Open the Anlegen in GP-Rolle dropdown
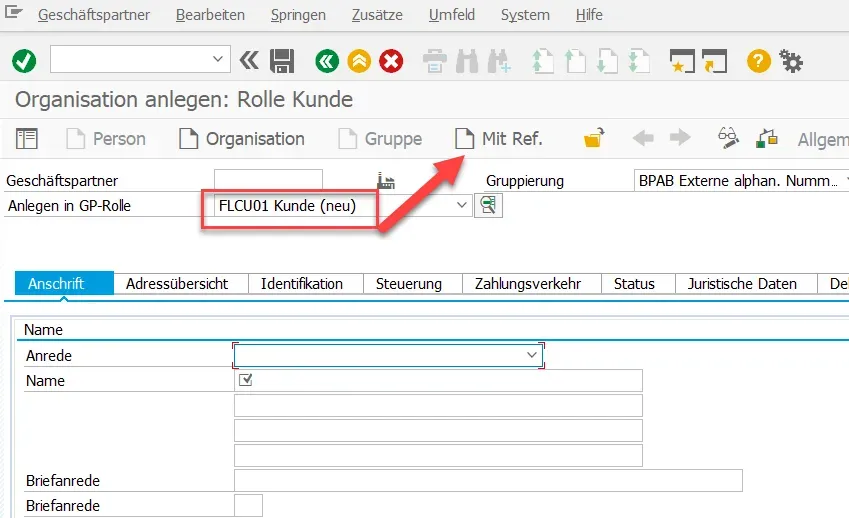Viewport: 849px width, 518px height. (461, 206)
